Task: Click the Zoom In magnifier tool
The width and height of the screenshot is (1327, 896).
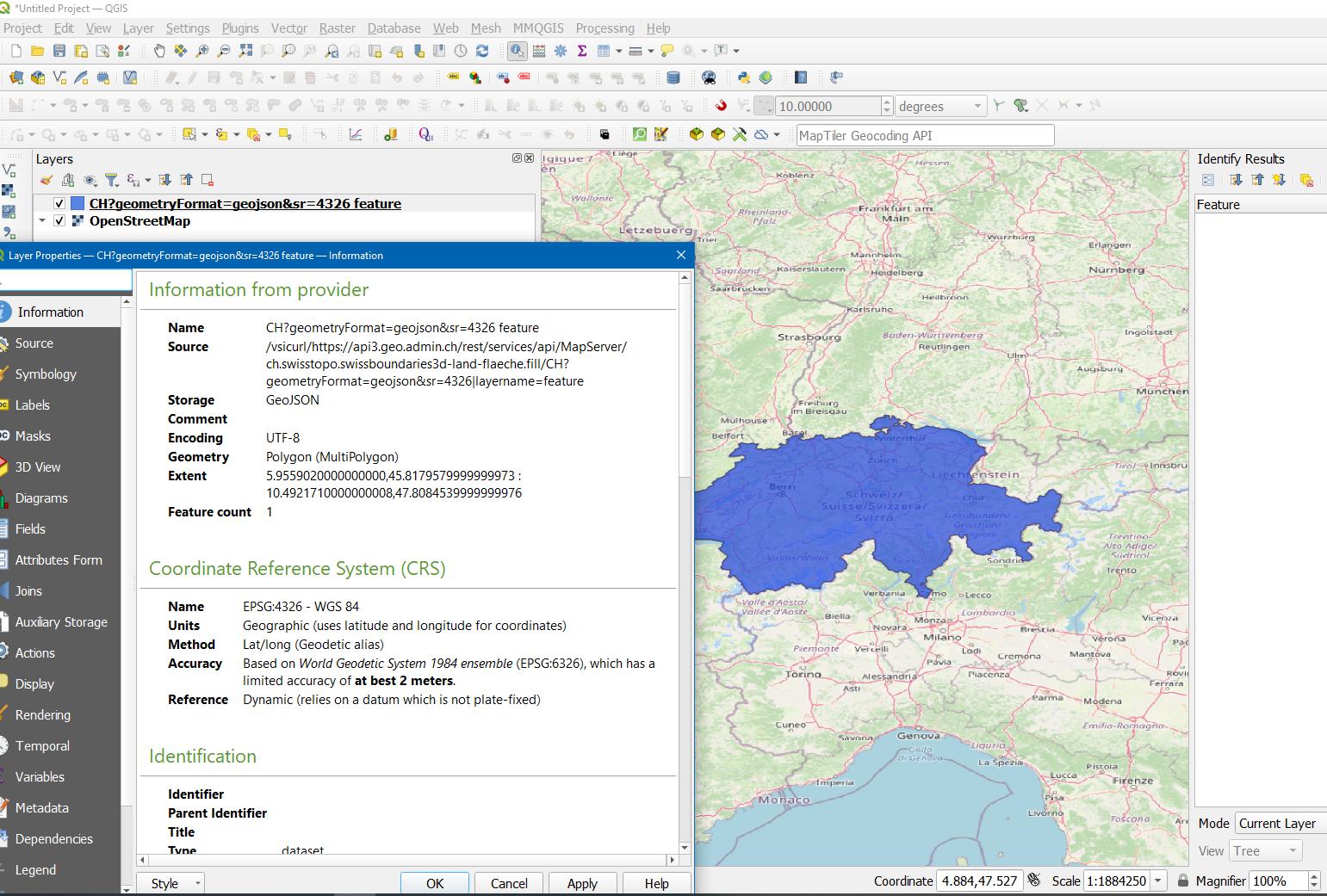Action: 202,51
